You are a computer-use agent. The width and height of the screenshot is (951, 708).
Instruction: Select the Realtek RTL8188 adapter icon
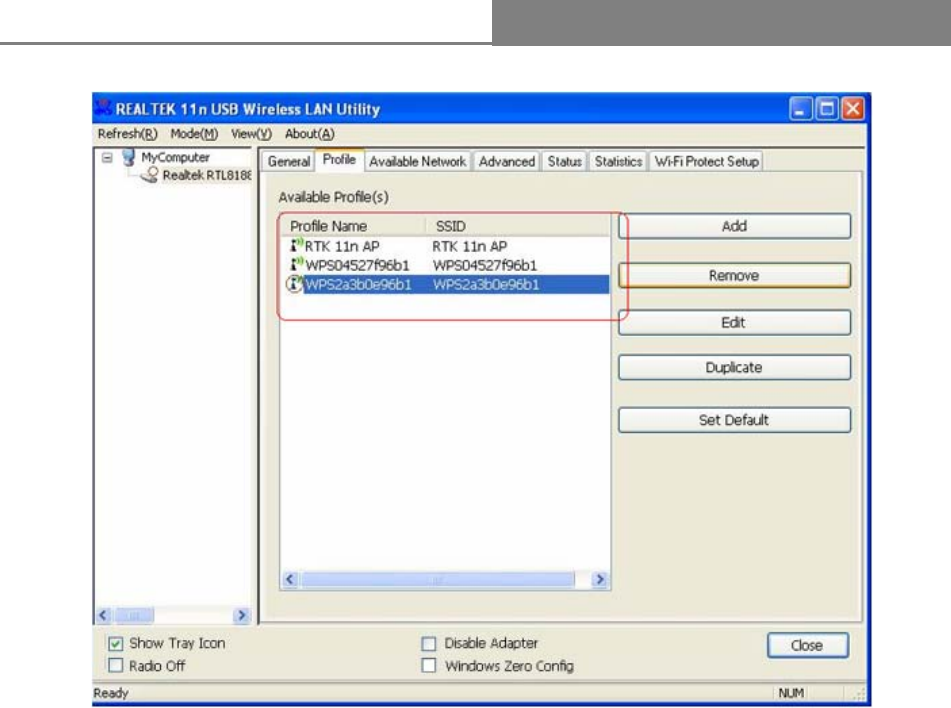(x=149, y=175)
